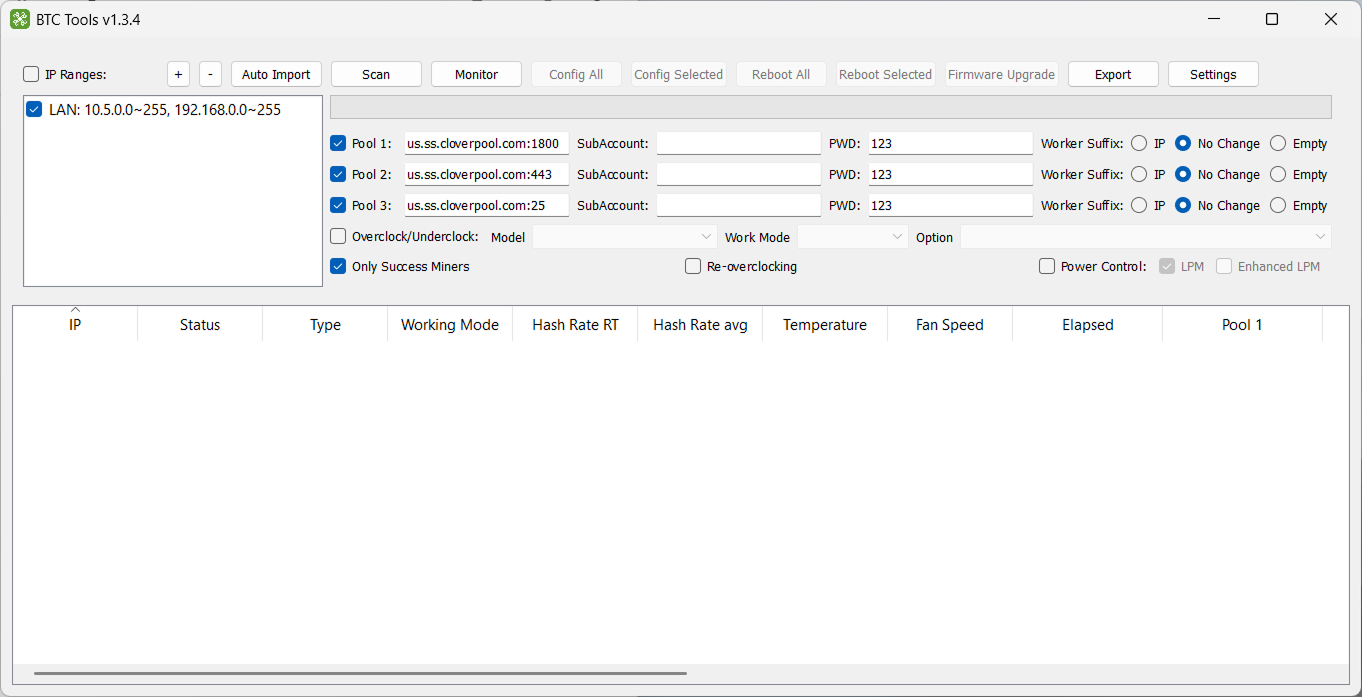Click the Firmware Upgrade button
This screenshot has height=697, width=1362.
[1001, 74]
